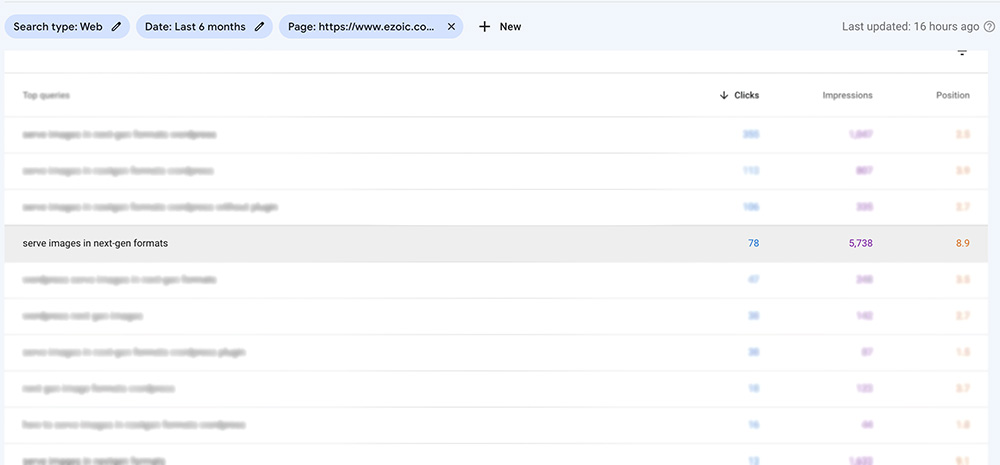1000x465 pixels.
Task: Click the sort arrow next to Clicks
Action: coord(724,95)
